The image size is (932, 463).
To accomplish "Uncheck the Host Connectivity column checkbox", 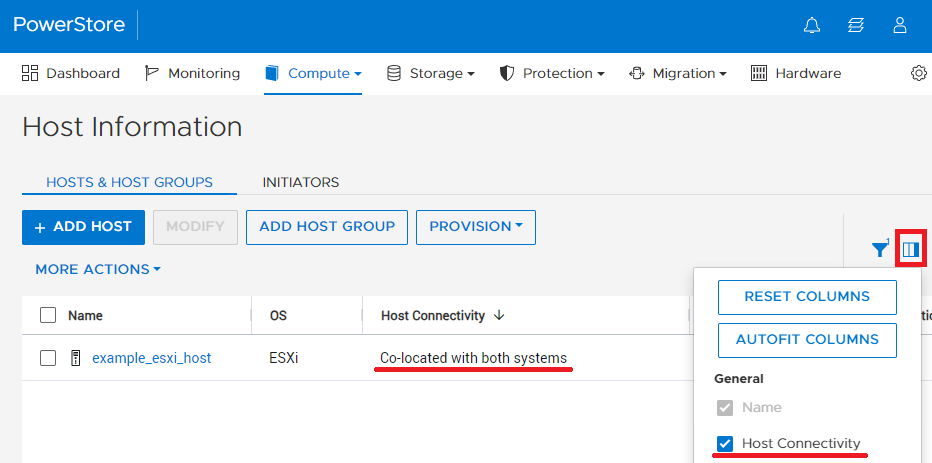I will click(x=726, y=444).
